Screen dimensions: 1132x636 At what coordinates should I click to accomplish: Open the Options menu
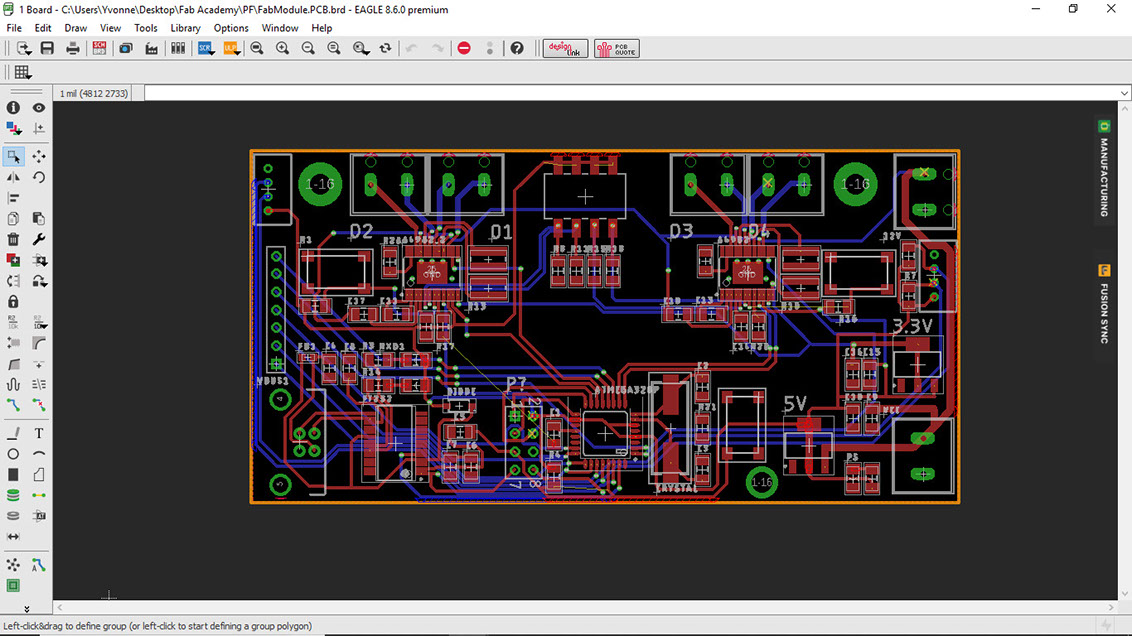pyautogui.click(x=231, y=28)
